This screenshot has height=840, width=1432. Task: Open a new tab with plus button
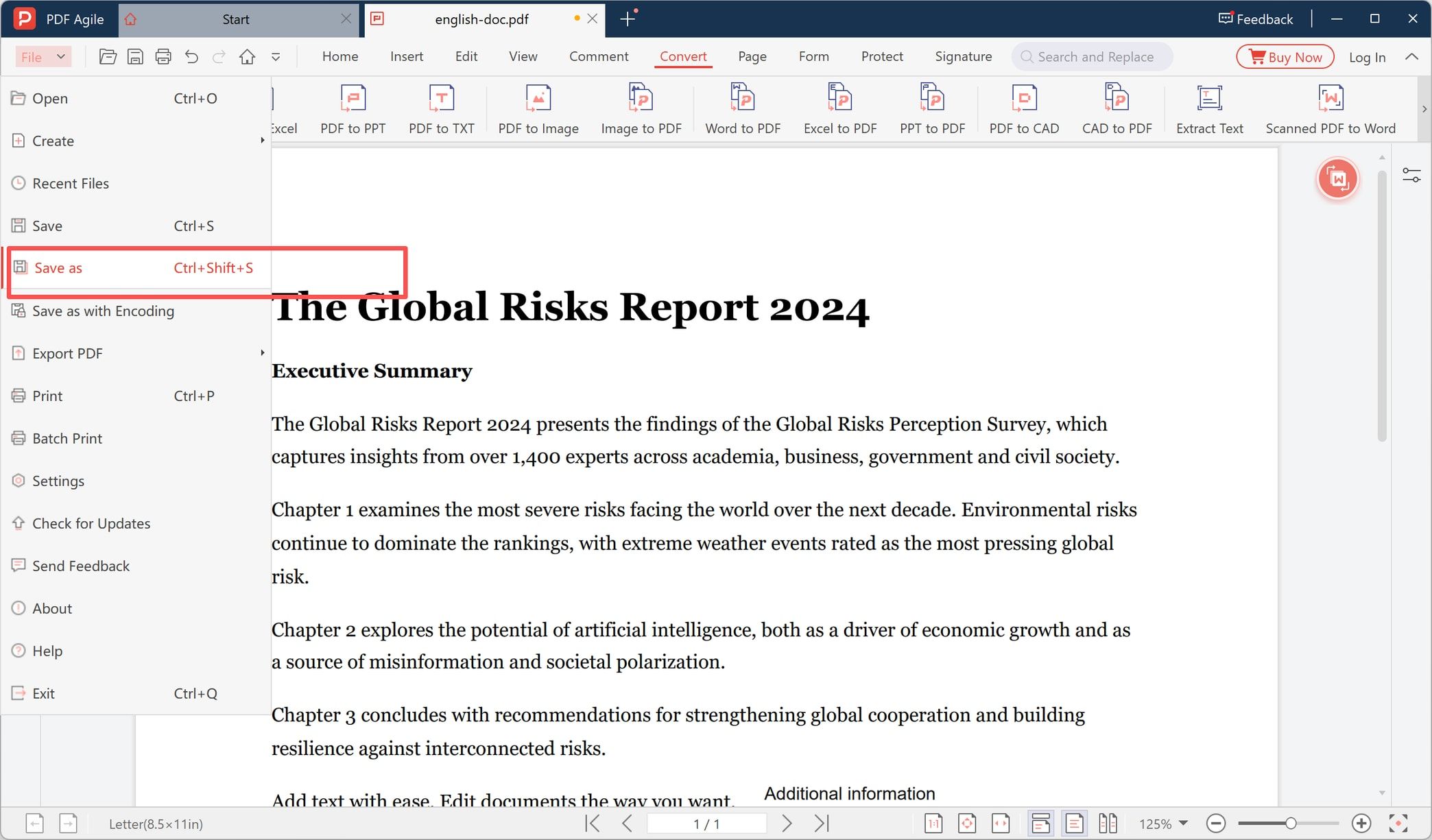[x=627, y=19]
